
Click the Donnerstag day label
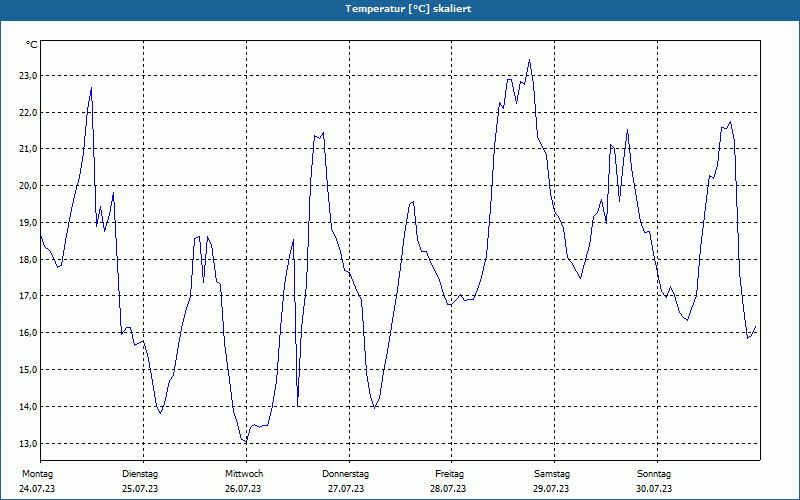(x=345, y=474)
